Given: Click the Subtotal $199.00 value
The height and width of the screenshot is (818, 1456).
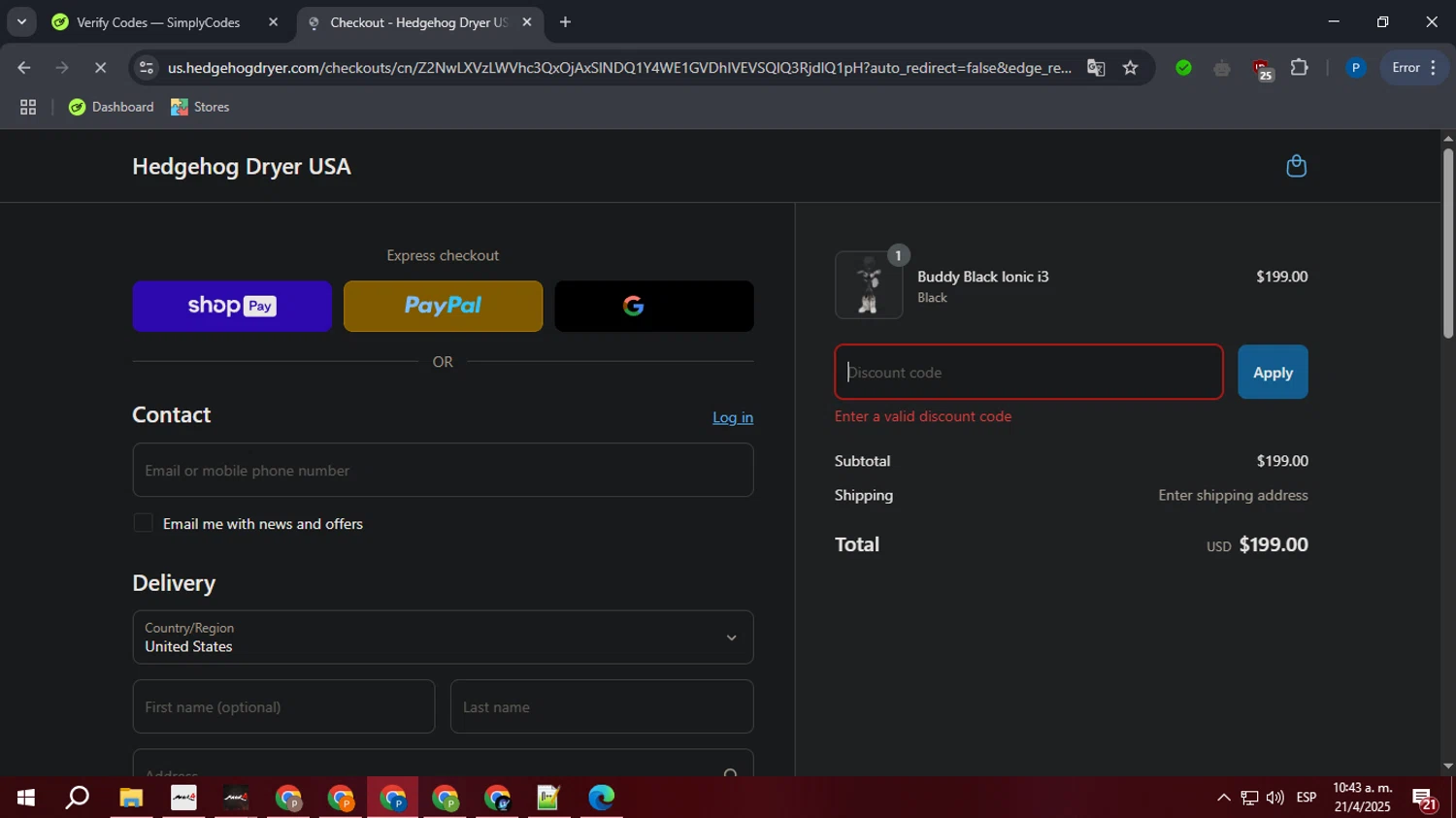Looking at the screenshot, I should point(1282,461).
